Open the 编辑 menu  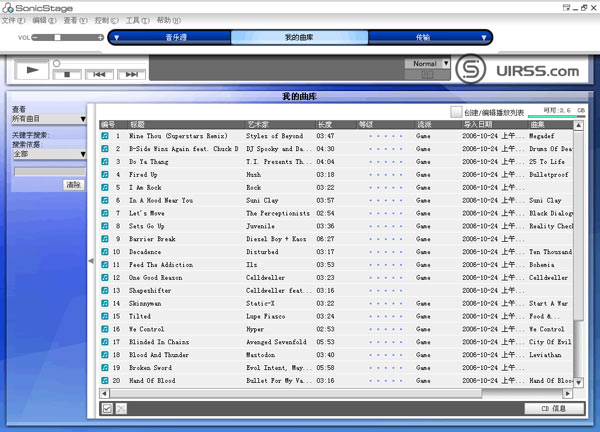(x=44, y=20)
